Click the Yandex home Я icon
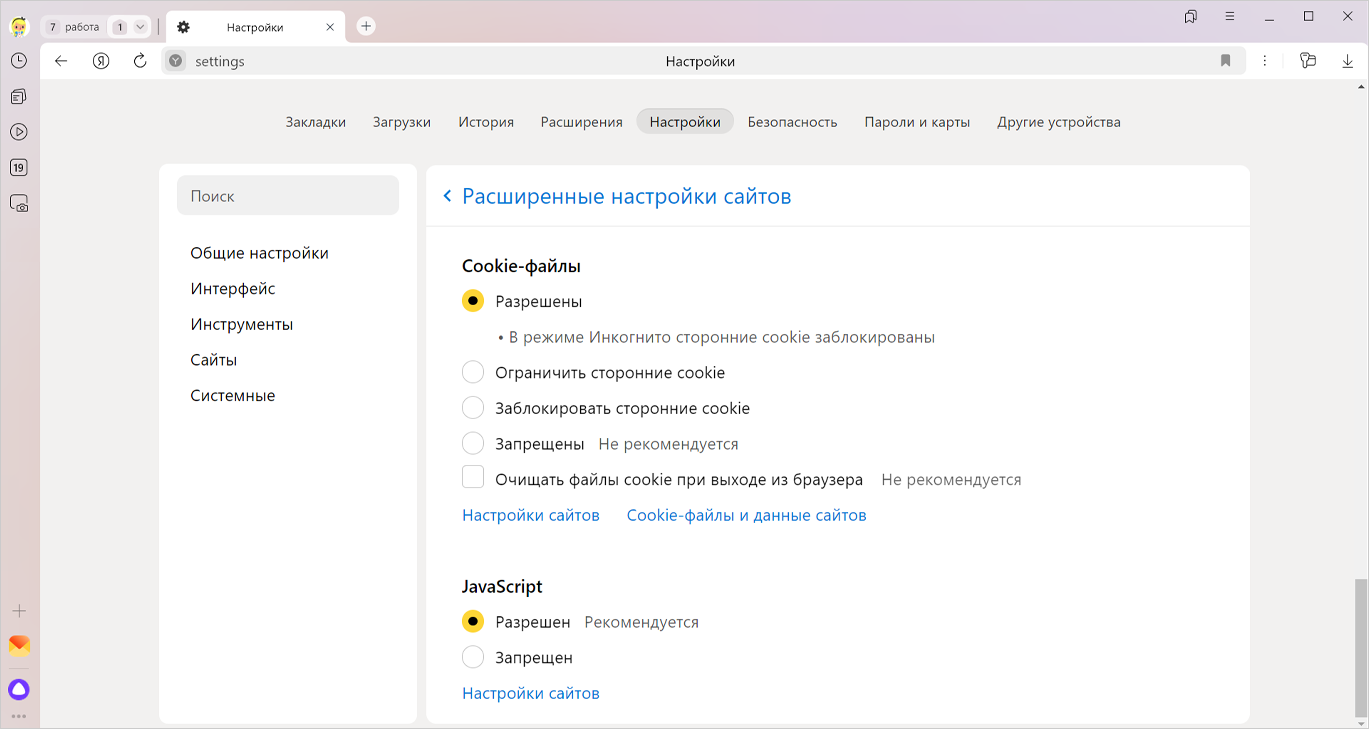1369x729 pixels. coord(101,61)
